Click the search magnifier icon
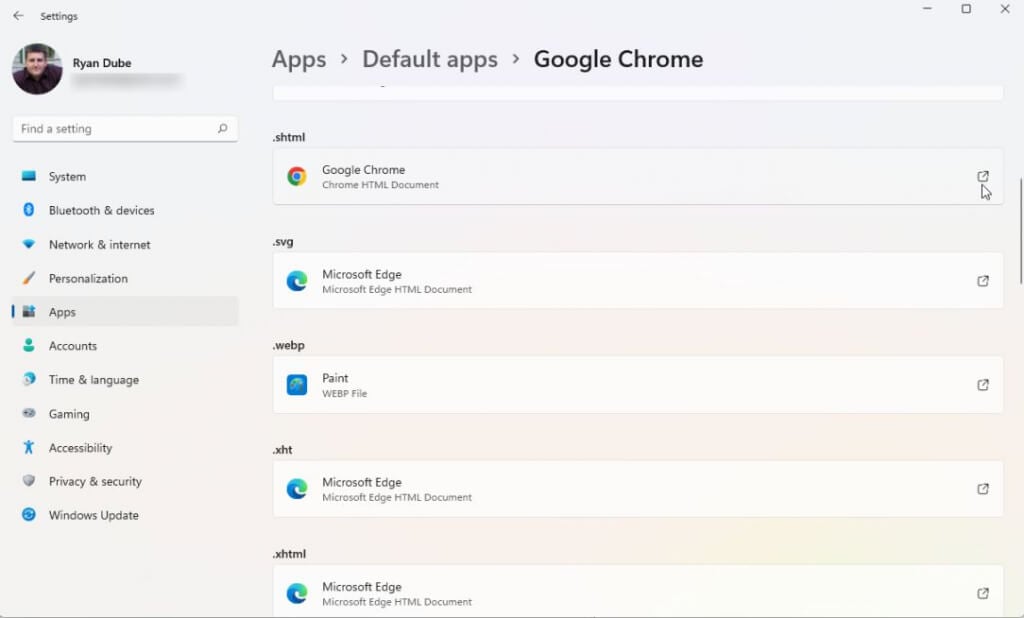Image resolution: width=1024 pixels, height=618 pixels. click(x=222, y=129)
